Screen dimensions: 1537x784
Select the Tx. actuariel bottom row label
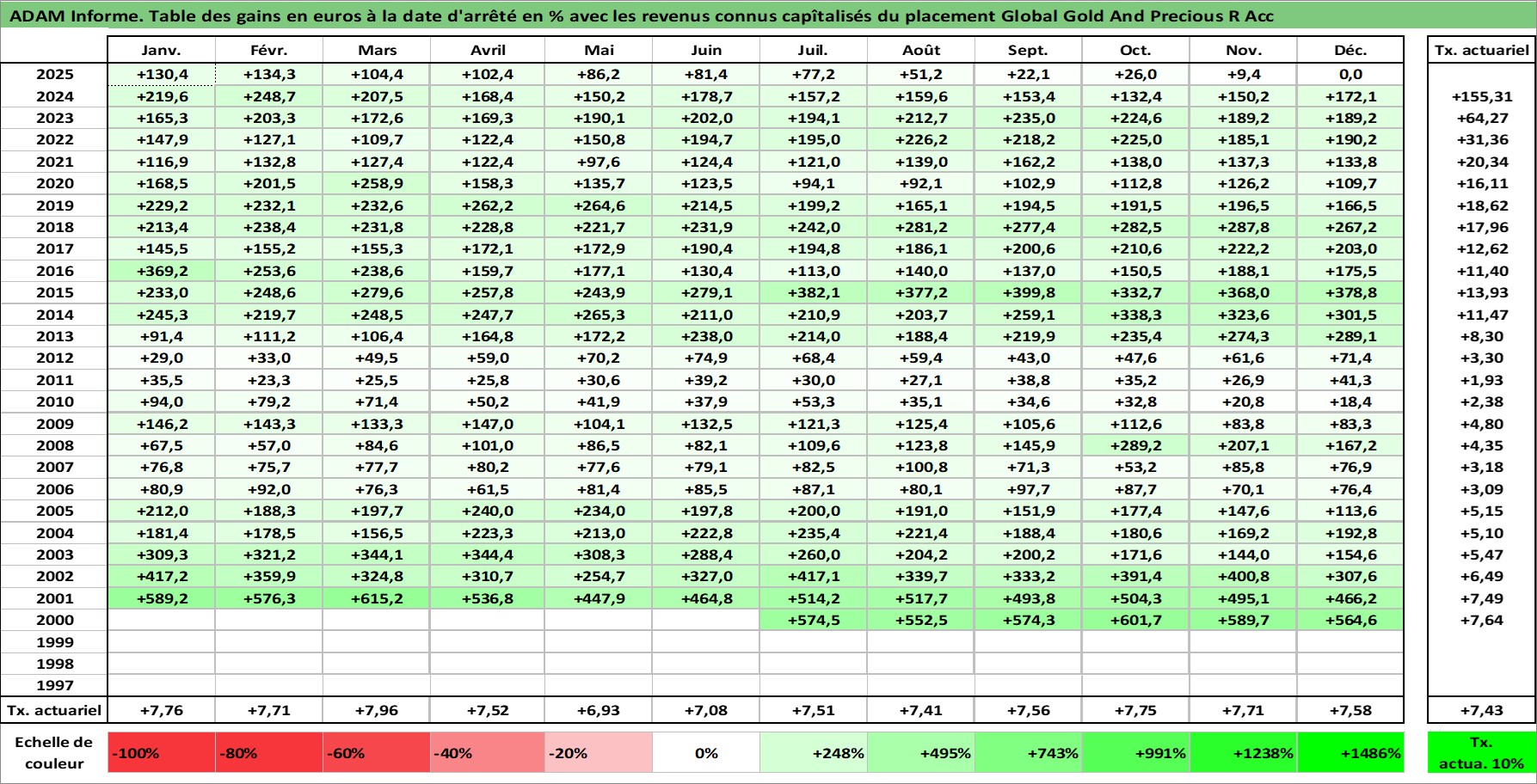[54, 710]
